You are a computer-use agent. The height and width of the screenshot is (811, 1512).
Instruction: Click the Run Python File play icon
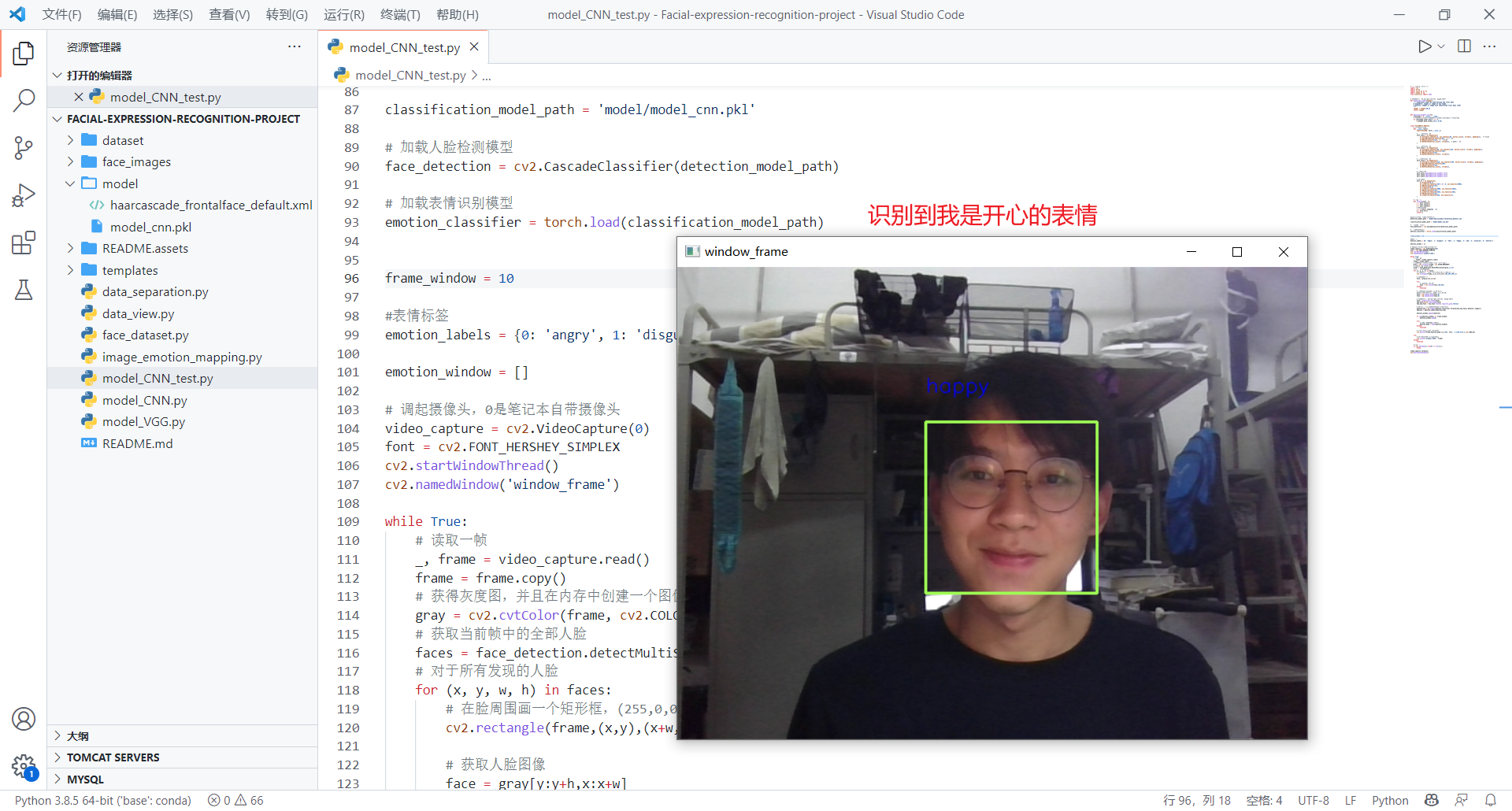pyautogui.click(x=1425, y=46)
